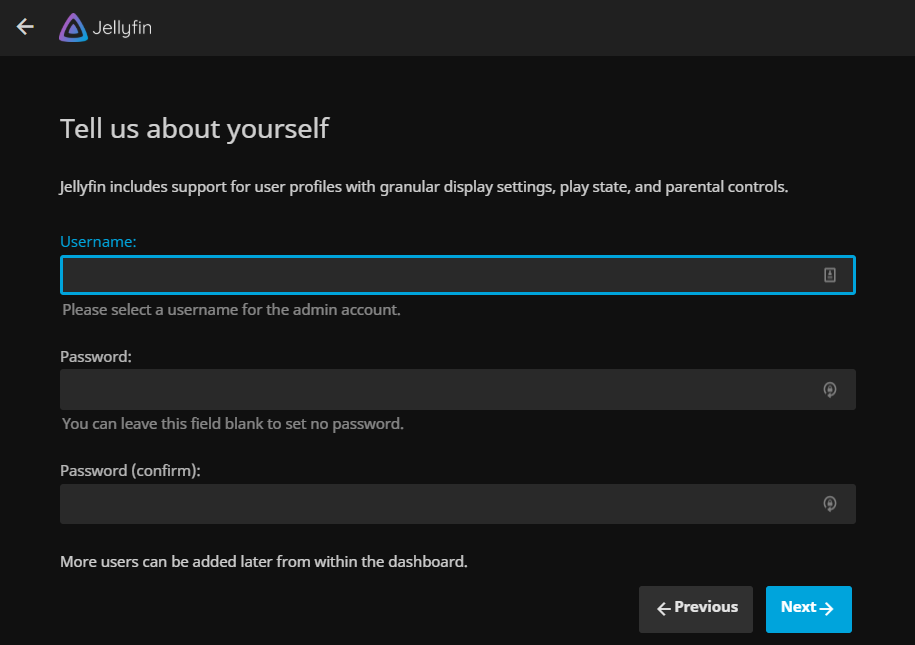The width and height of the screenshot is (915, 645).
Task: Click the autofill icon in Username field
Action: (x=829, y=275)
